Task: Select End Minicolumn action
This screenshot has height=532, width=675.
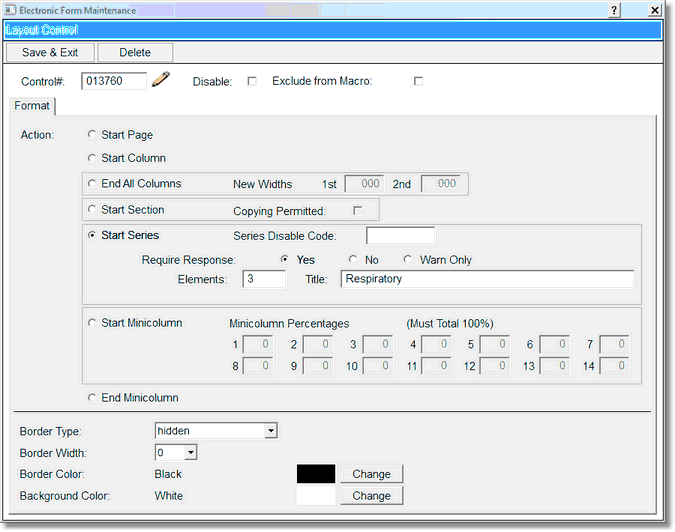Action: (92, 397)
